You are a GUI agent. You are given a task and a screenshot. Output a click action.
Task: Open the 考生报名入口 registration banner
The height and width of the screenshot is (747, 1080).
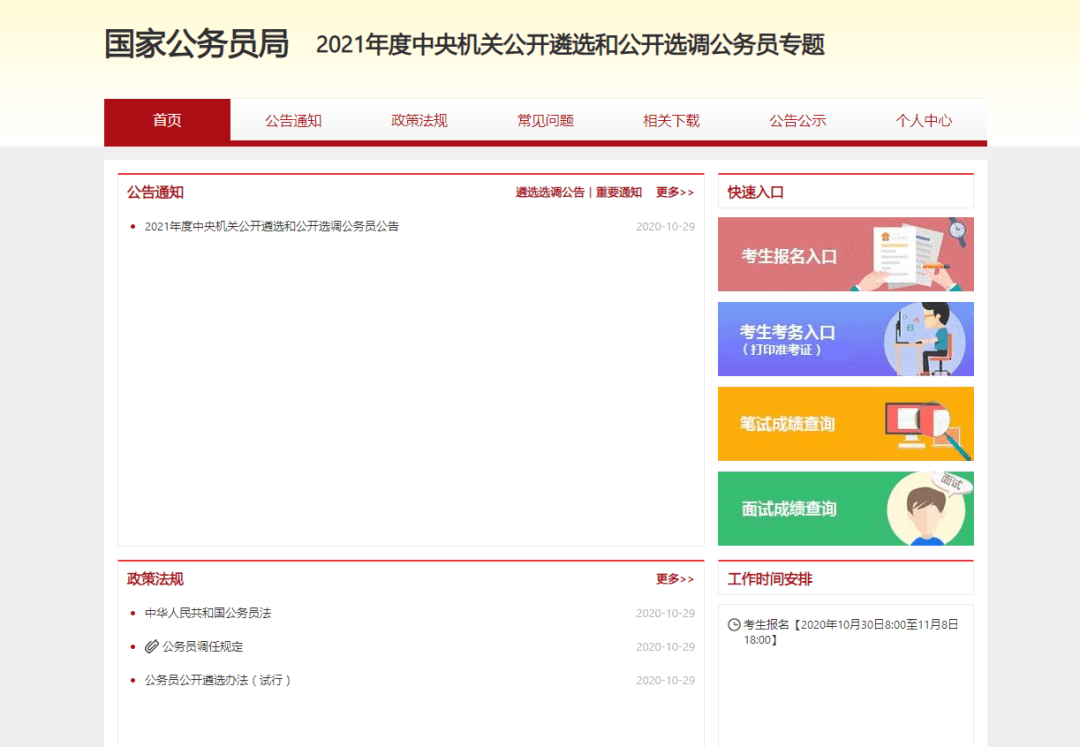click(x=845, y=255)
